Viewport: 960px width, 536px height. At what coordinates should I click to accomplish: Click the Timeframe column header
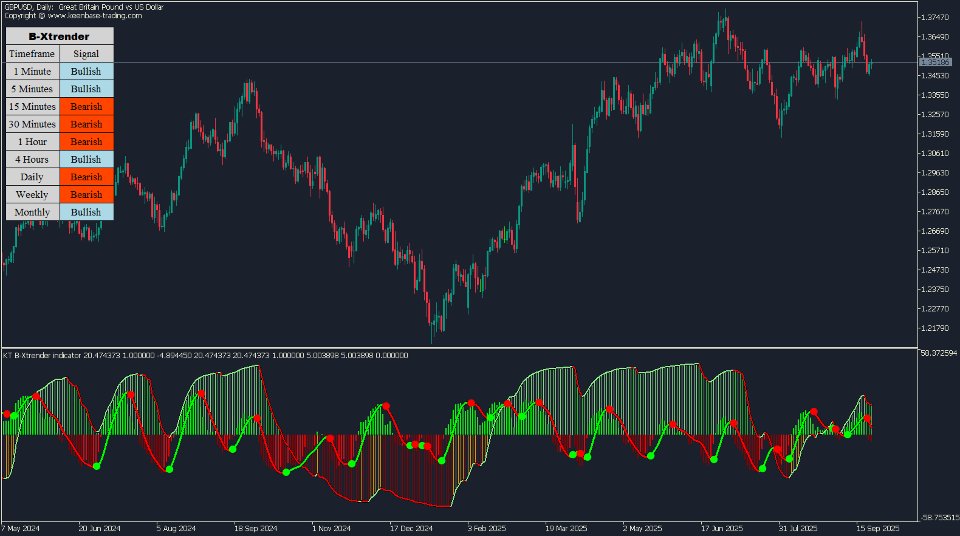[x=32, y=54]
